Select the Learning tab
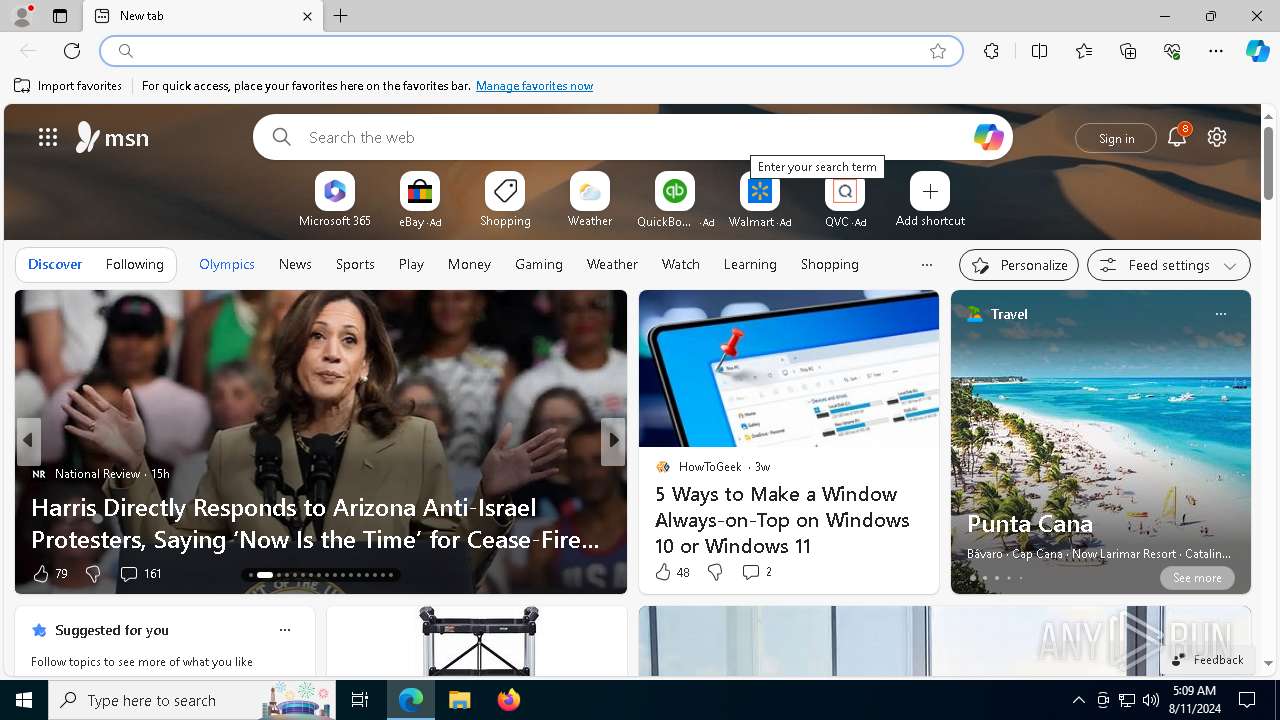 750,264
